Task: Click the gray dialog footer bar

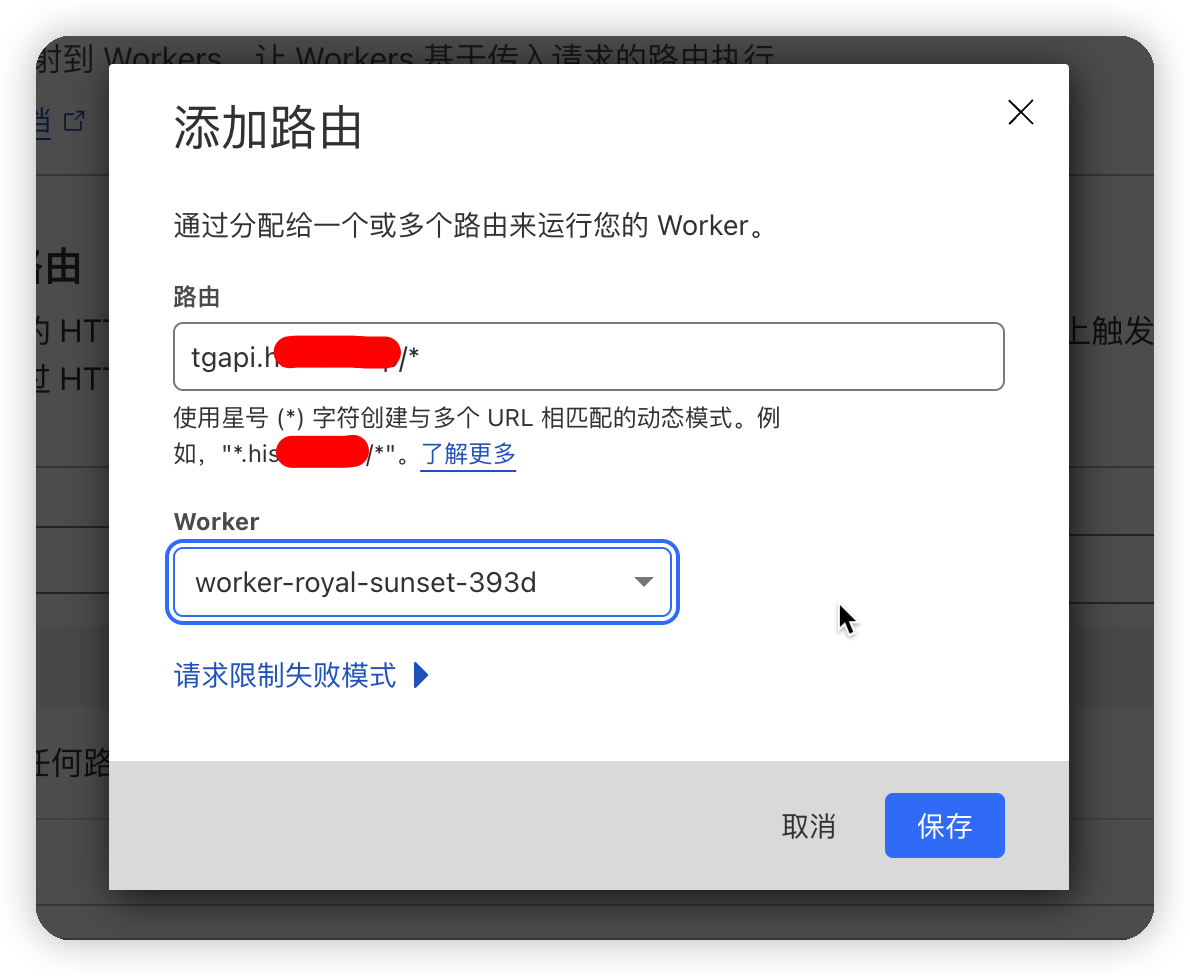Action: pos(589,826)
